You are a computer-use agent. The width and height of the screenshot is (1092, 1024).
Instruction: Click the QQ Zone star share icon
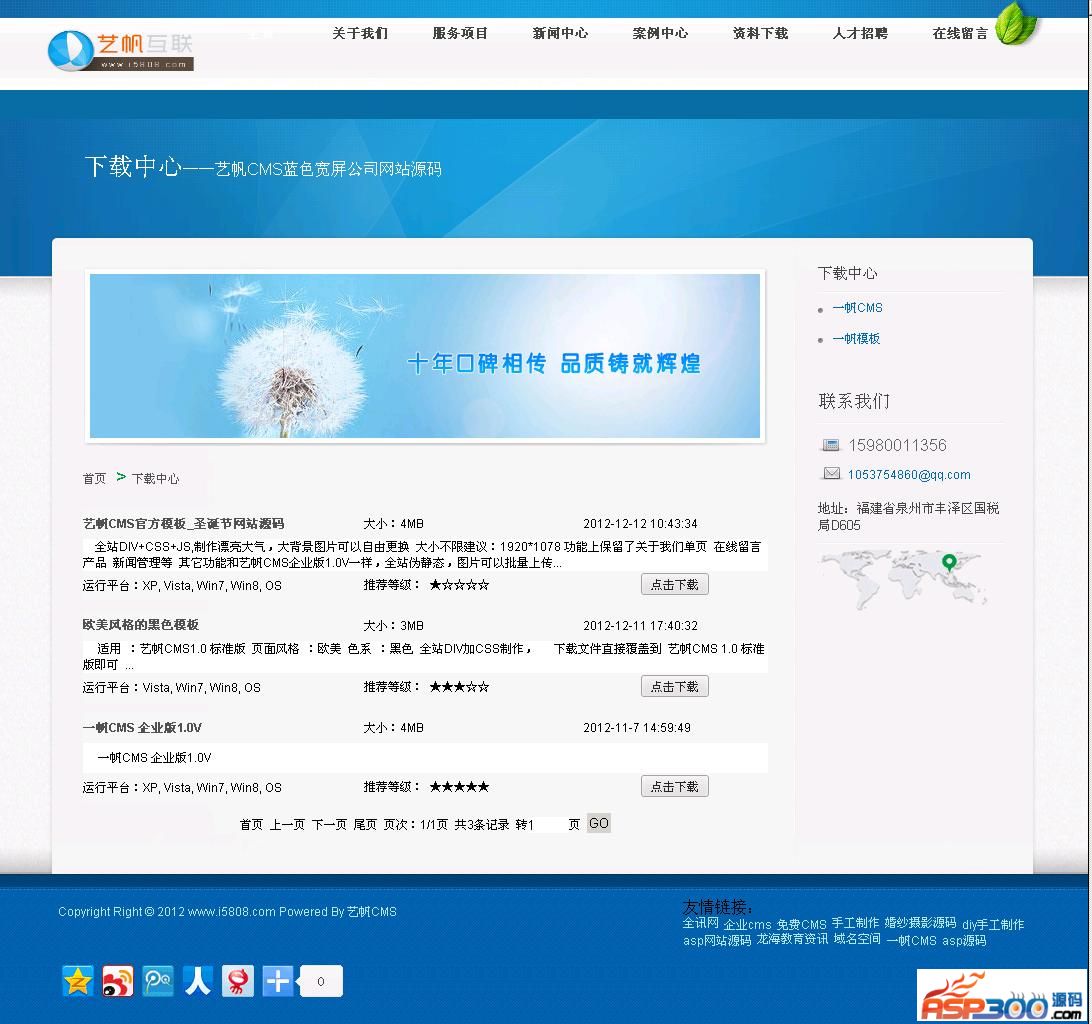77,981
